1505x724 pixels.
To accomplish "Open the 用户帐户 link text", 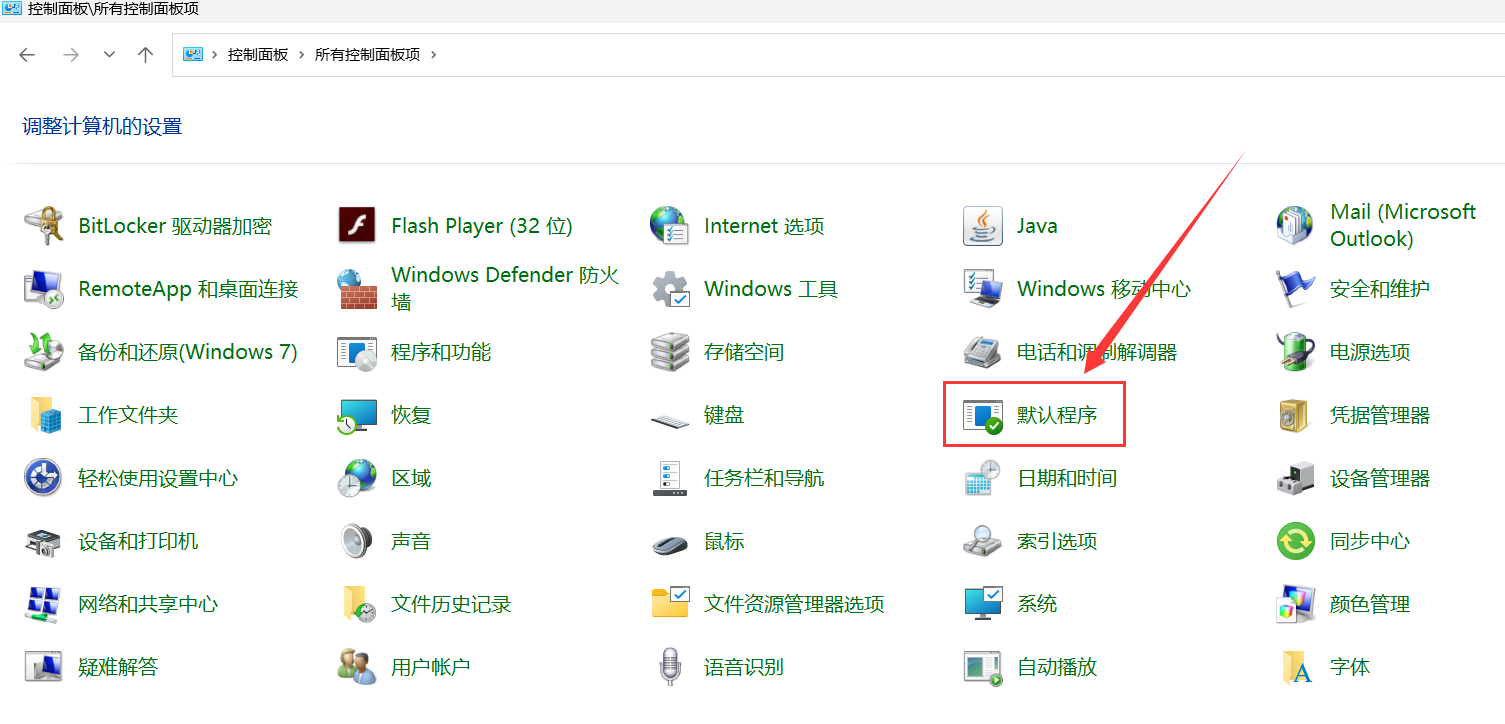I will 431,667.
